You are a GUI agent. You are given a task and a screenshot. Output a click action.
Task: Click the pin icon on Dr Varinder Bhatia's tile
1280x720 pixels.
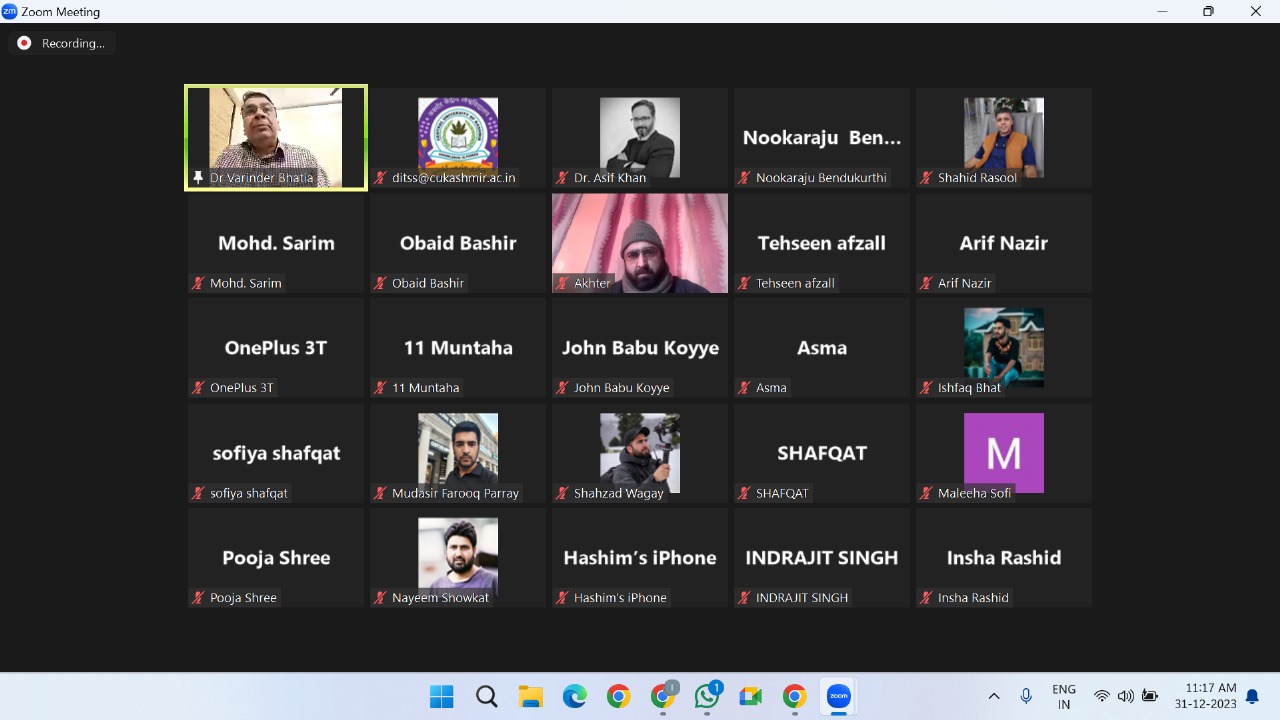pyautogui.click(x=198, y=177)
